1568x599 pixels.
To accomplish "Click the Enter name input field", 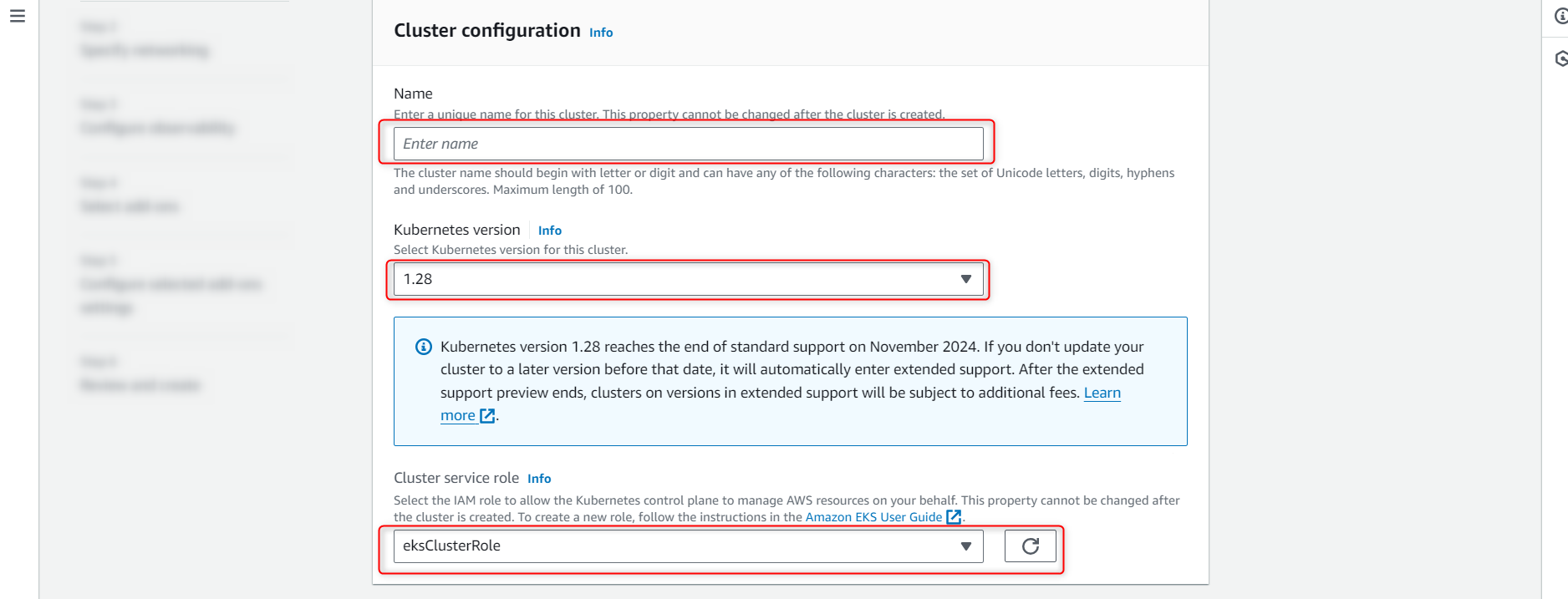I will click(x=687, y=143).
